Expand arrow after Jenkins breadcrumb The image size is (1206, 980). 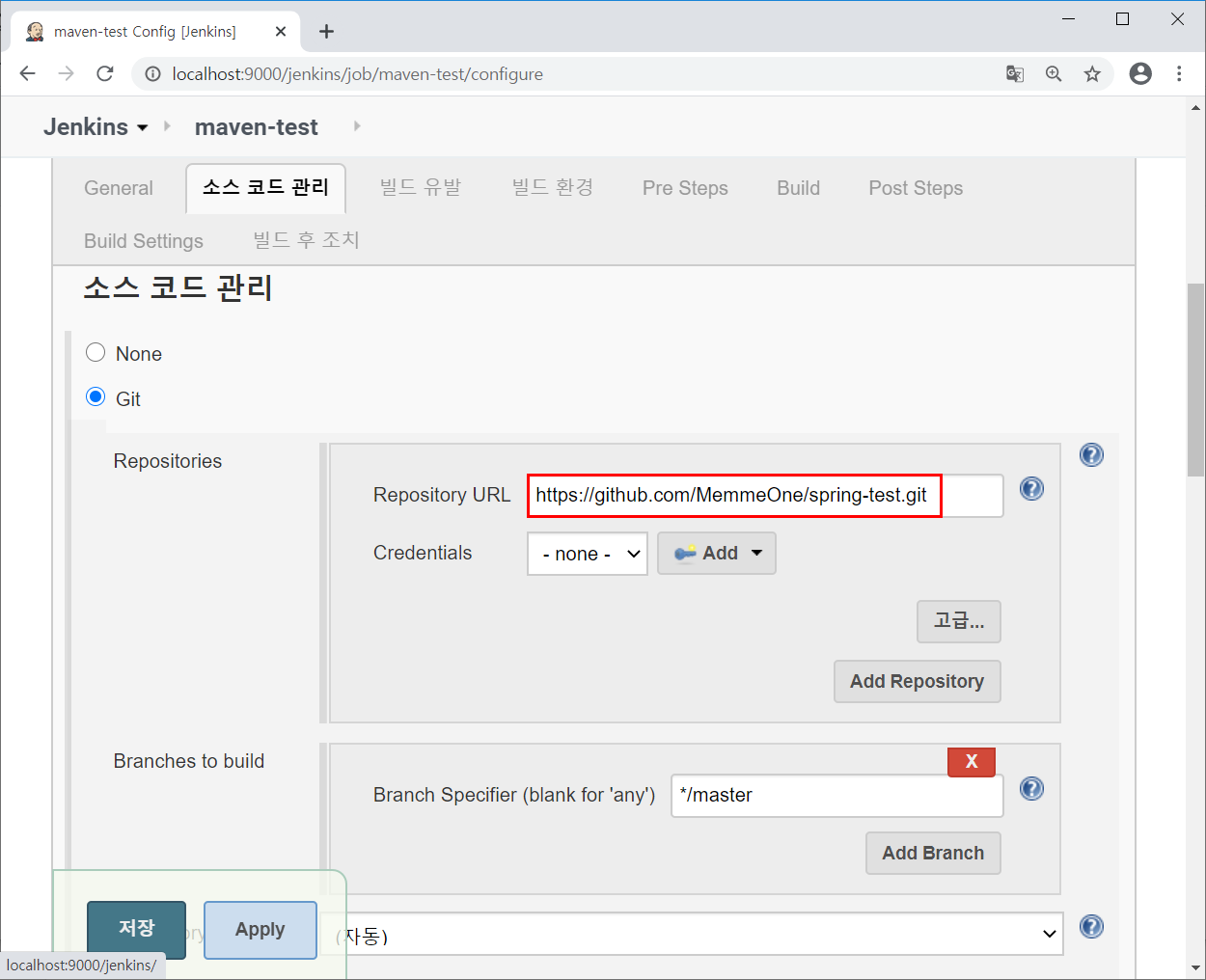(167, 126)
